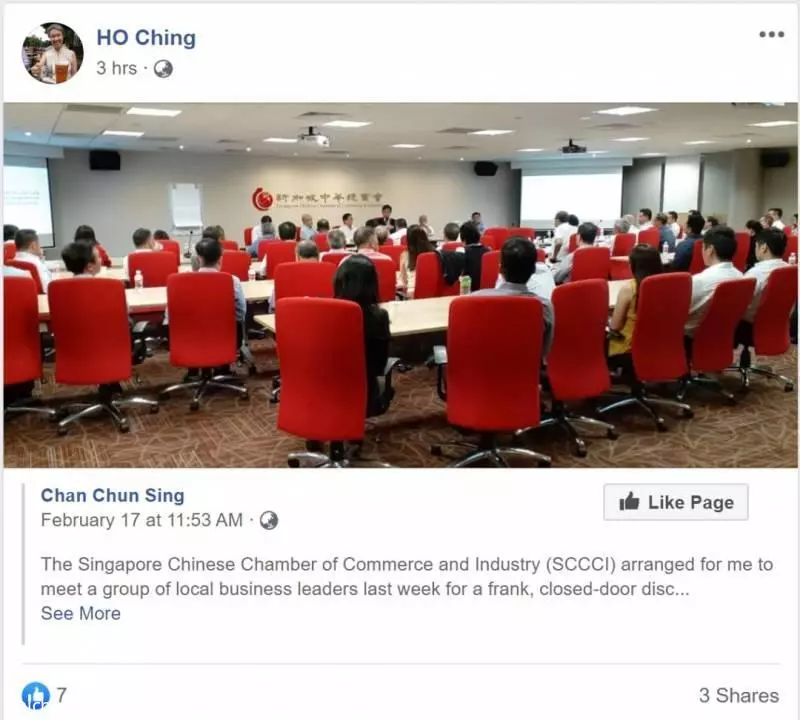Viewport: 800px width, 720px height.
Task: Open the three-dot post options menu
Action: coord(771,35)
